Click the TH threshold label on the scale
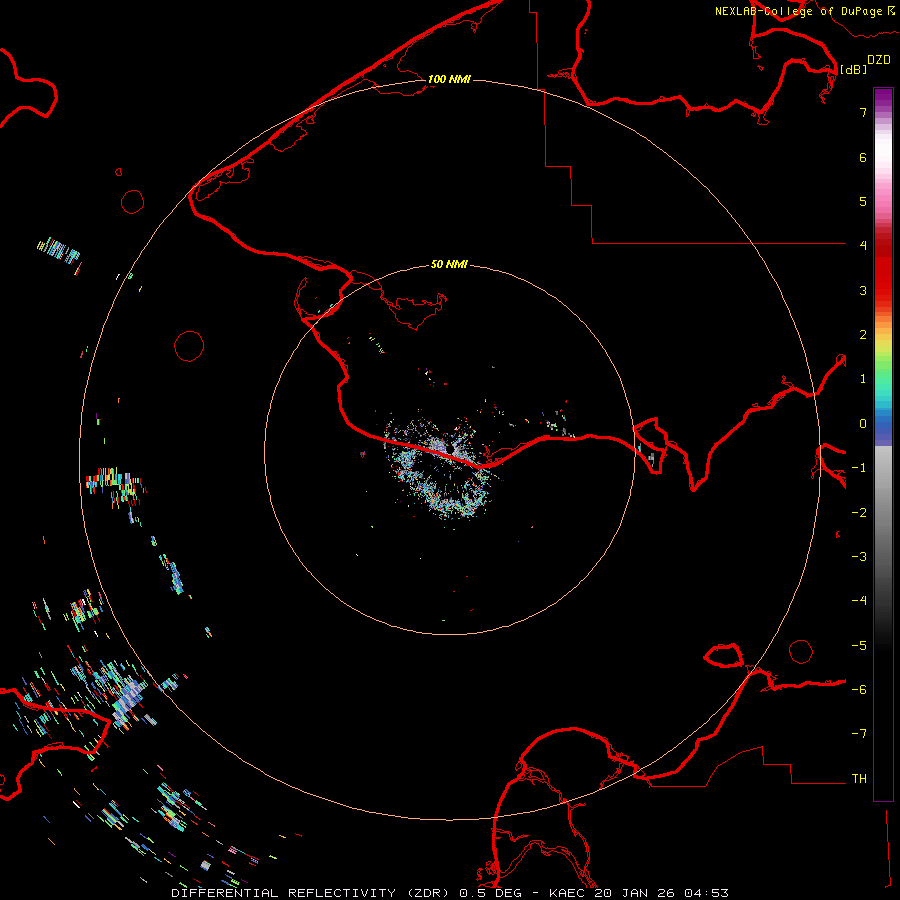This screenshot has width=900, height=900. click(x=859, y=779)
